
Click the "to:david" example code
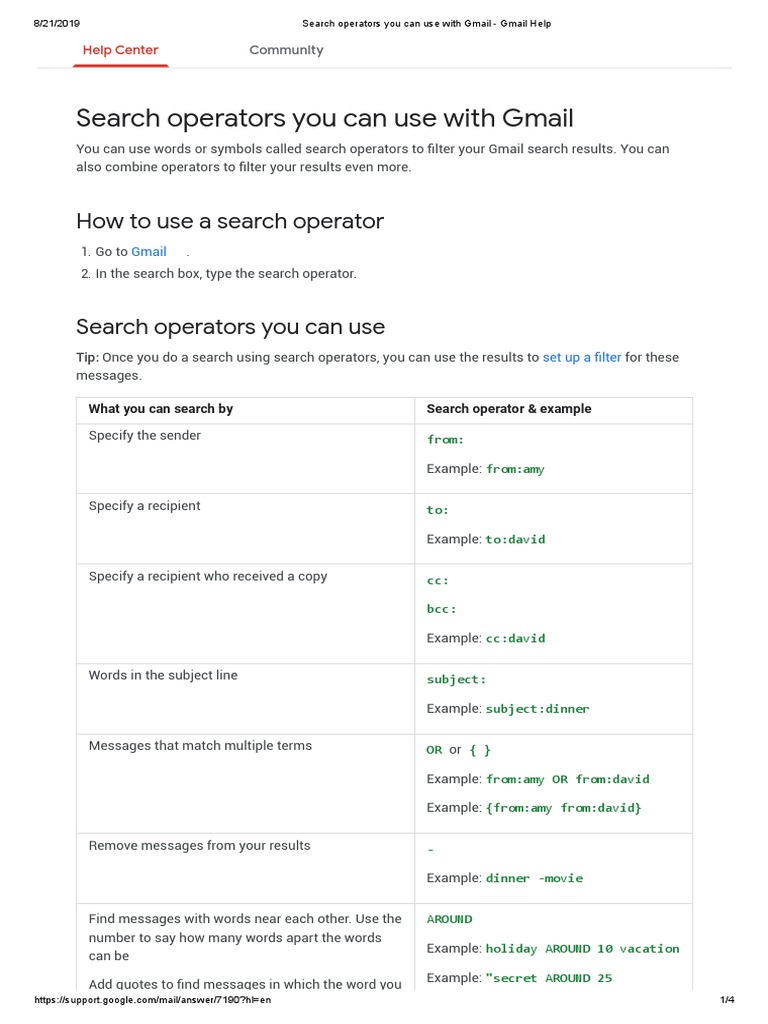click(x=515, y=539)
